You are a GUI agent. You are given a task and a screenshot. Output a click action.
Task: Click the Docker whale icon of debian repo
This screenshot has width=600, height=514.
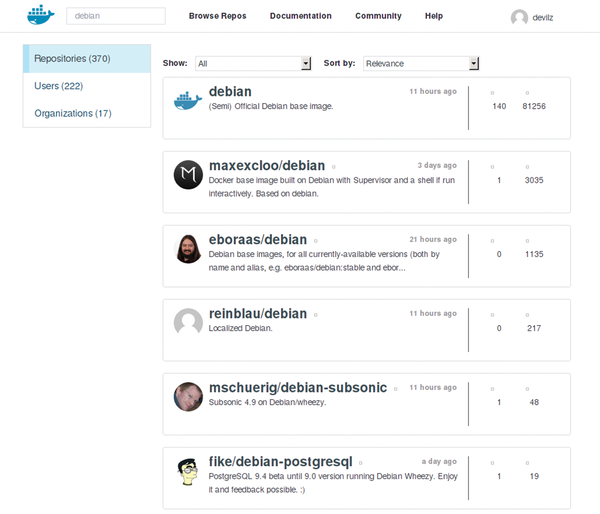[188, 101]
